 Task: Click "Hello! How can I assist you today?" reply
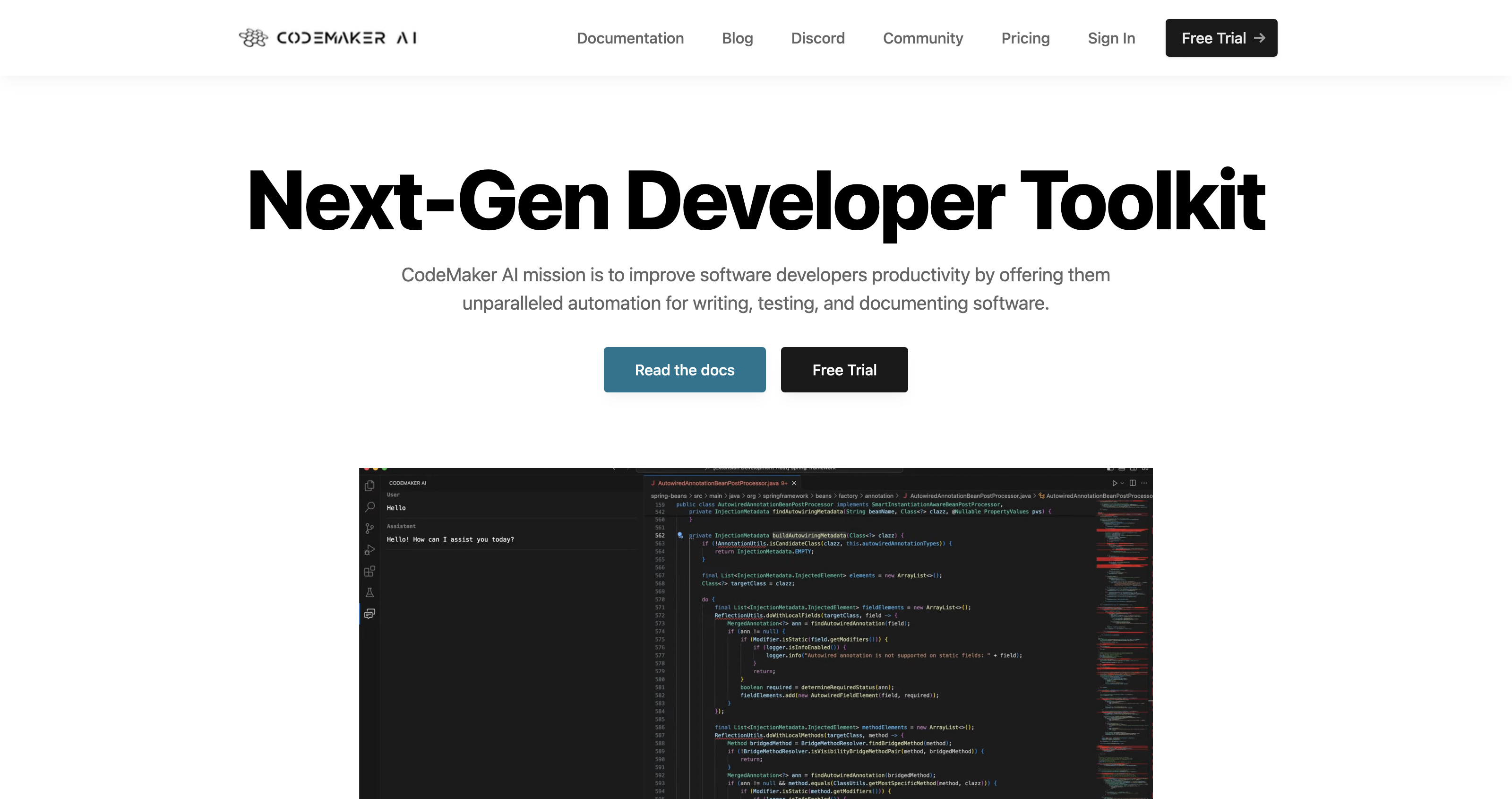coord(450,539)
